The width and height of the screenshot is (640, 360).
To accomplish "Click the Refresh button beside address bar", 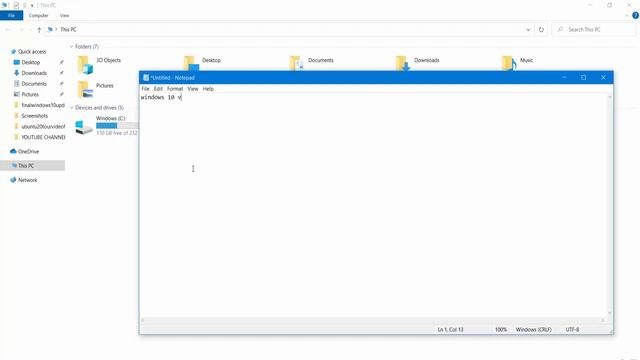I will click(x=541, y=29).
